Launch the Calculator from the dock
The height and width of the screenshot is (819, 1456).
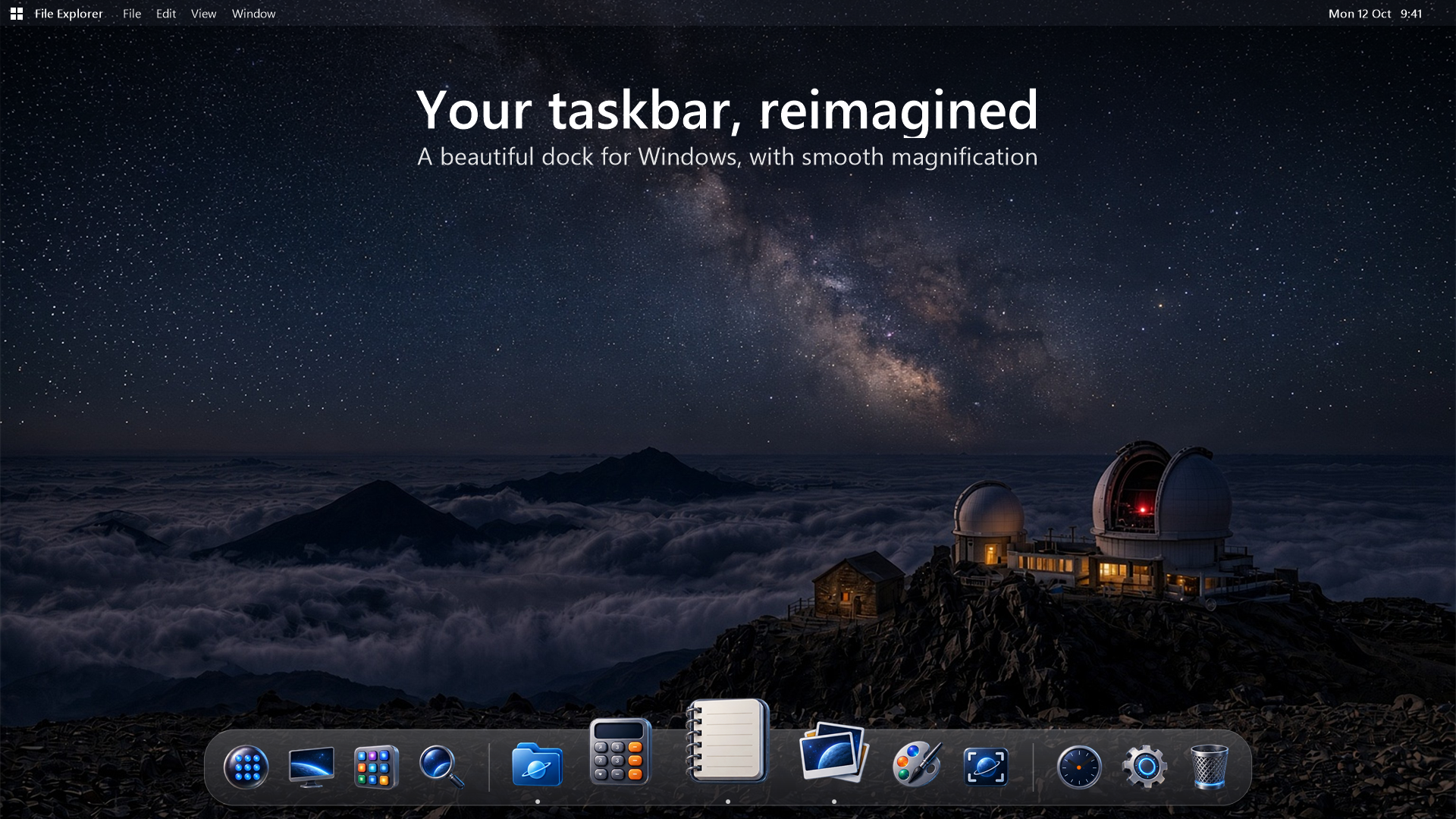[620, 752]
